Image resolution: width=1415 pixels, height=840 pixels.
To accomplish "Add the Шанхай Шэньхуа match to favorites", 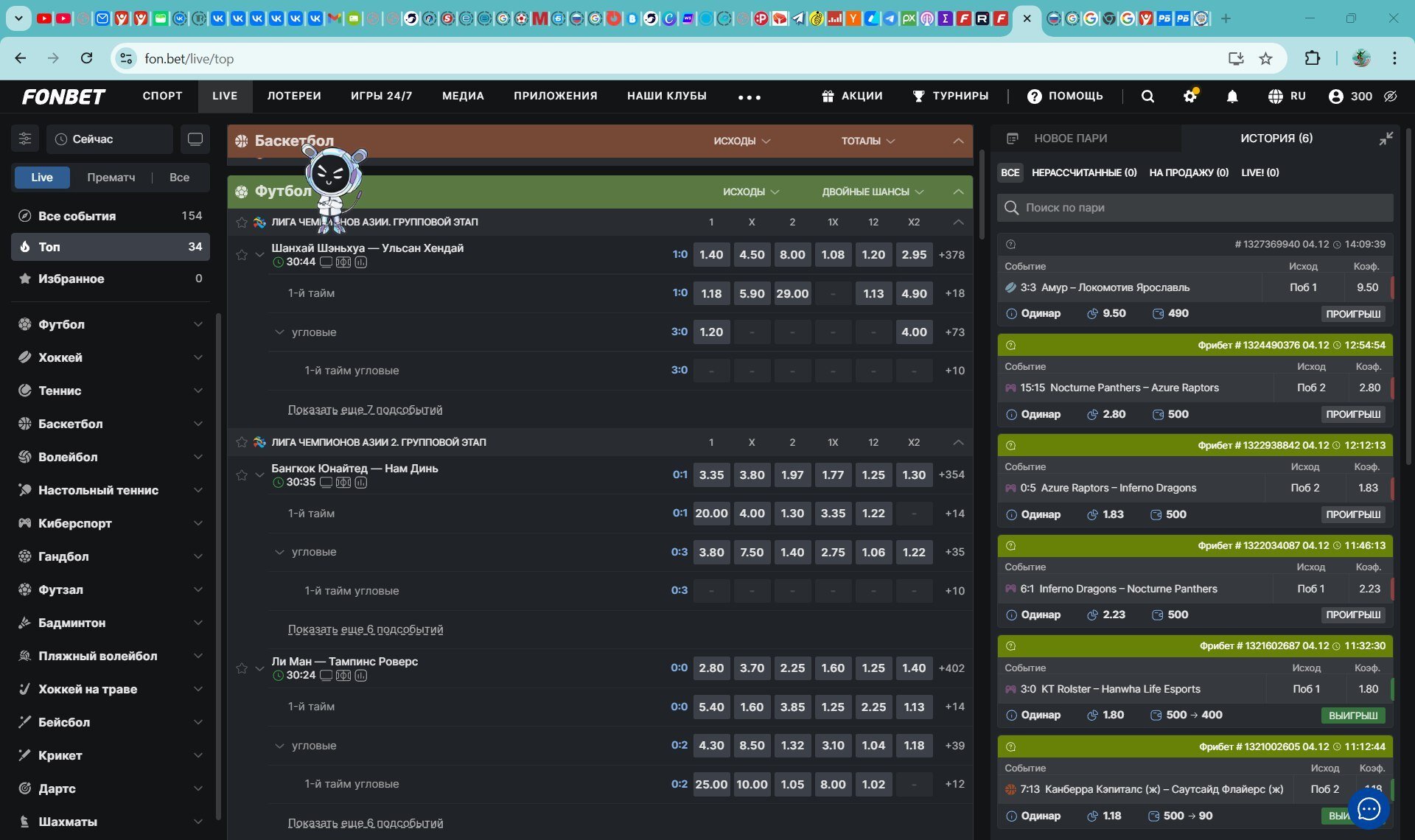I will [242, 255].
